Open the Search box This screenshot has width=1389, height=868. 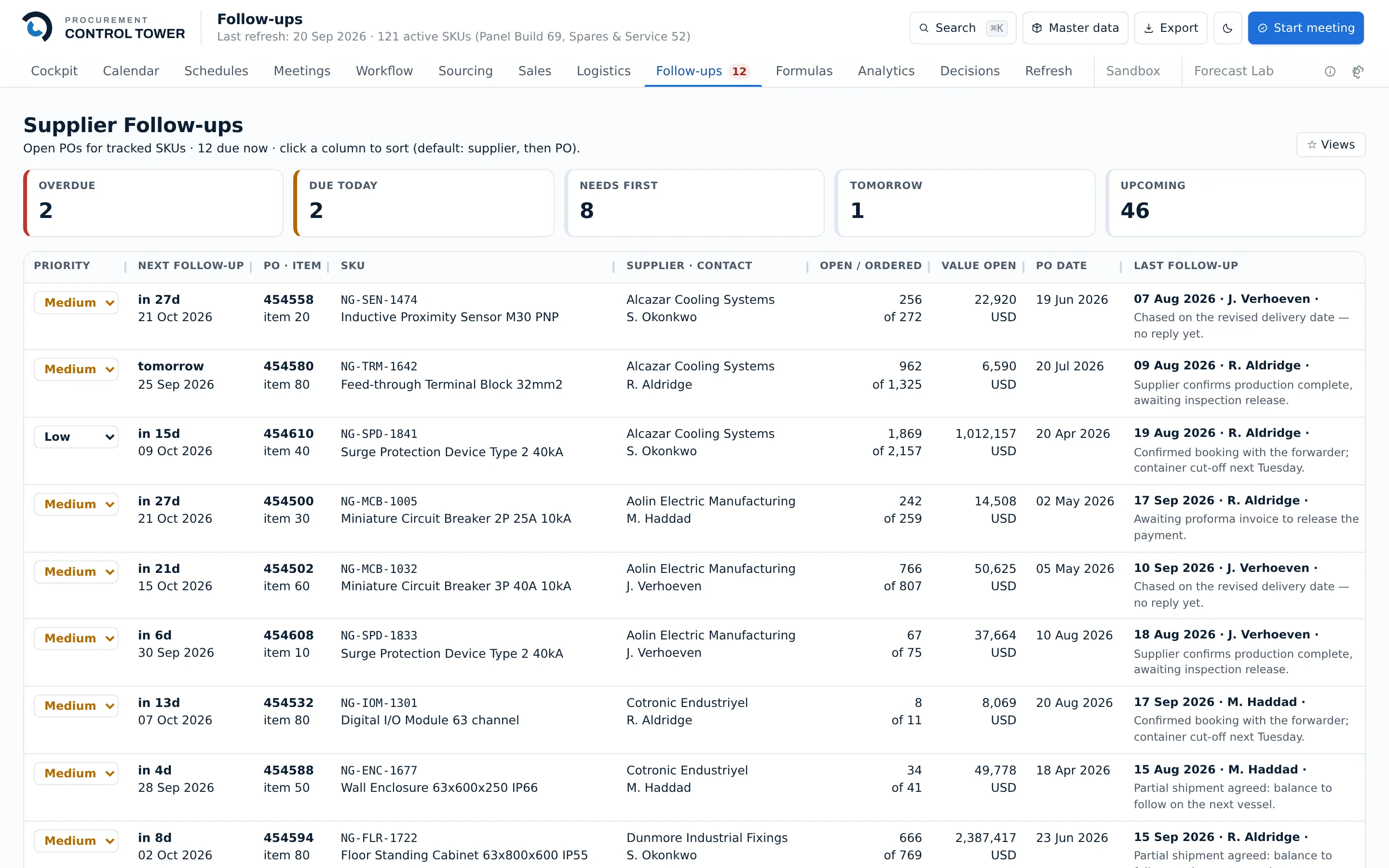coord(963,28)
